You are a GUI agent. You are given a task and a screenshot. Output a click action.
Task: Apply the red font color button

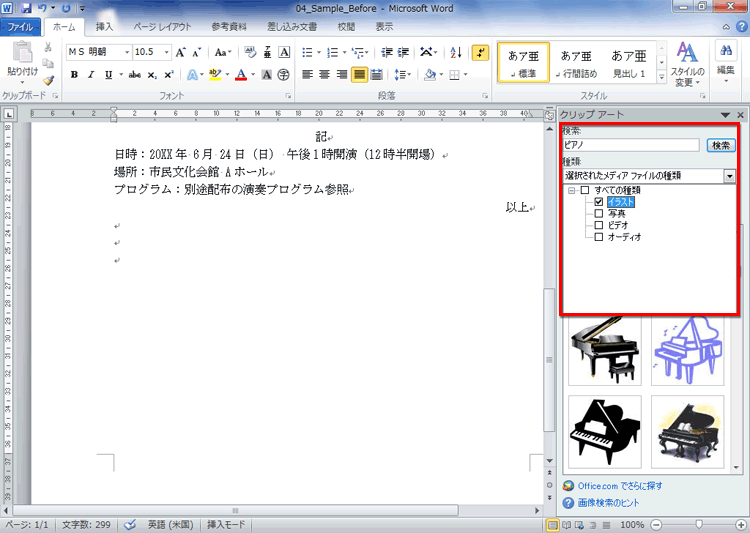click(x=241, y=75)
